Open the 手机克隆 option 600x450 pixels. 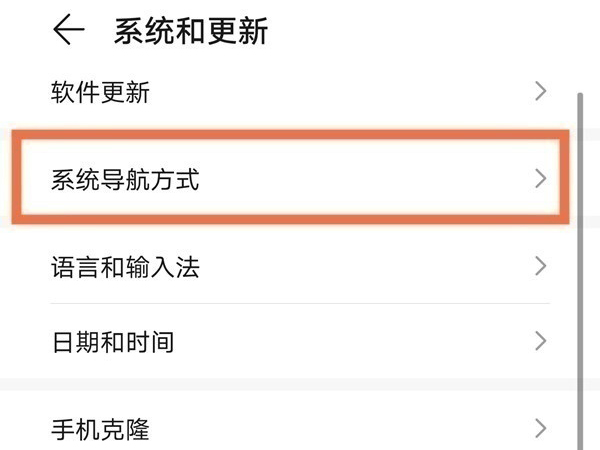coord(100,430)
